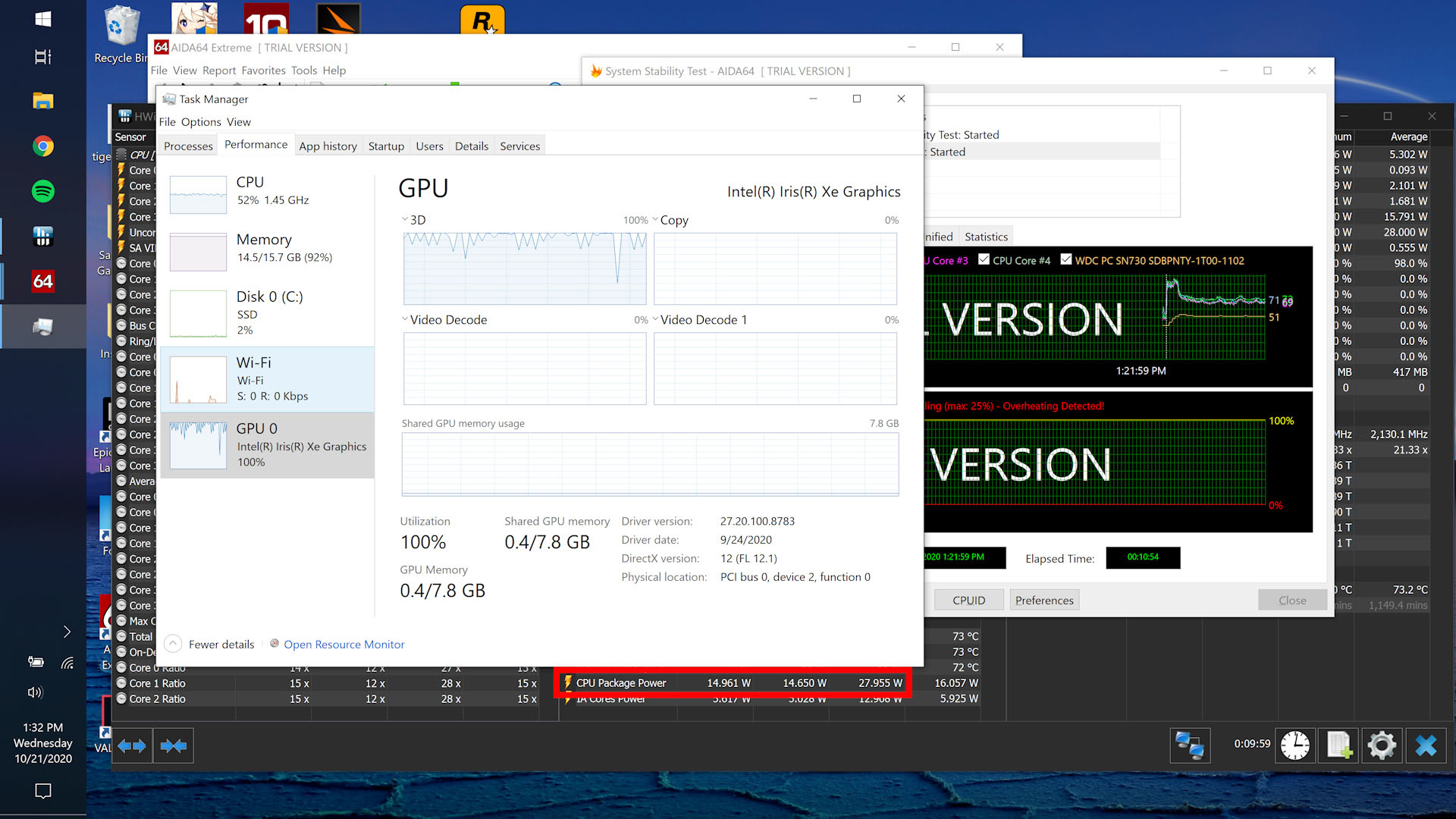Open Task Manager File menu
Screen dimensions: 1456x819
pyautogui.click(x=167, y=122)
